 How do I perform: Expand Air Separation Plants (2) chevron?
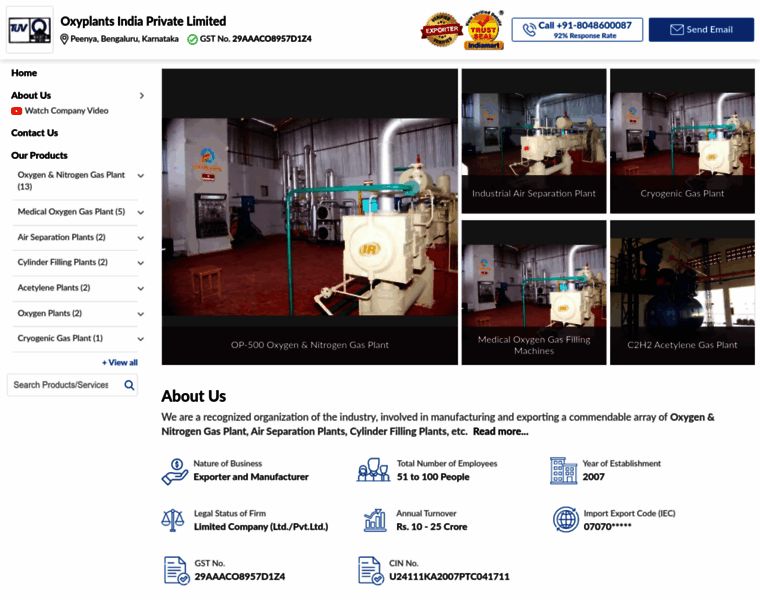pos(141,238)
